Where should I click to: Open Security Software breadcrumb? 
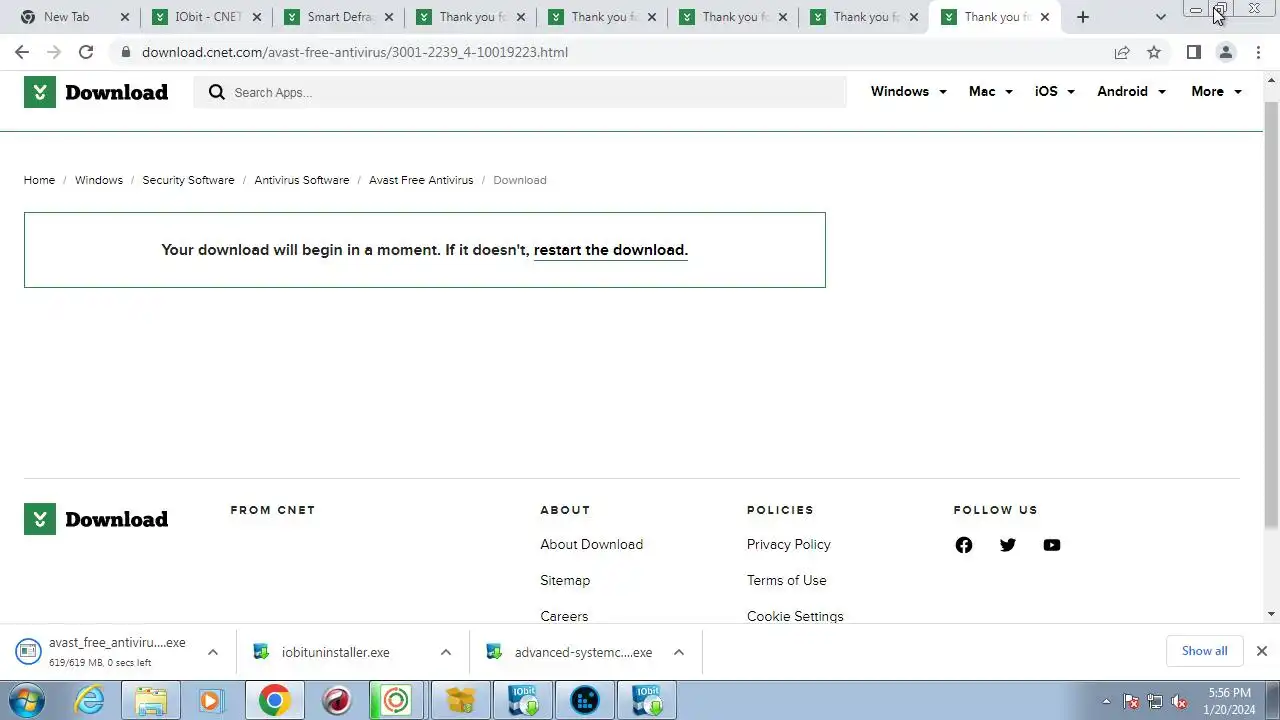pos(188,180)
